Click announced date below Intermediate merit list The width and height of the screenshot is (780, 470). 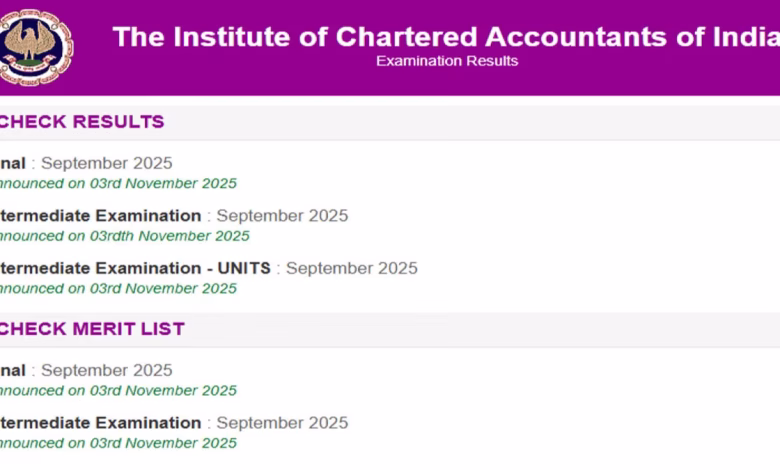coord(117,442)
